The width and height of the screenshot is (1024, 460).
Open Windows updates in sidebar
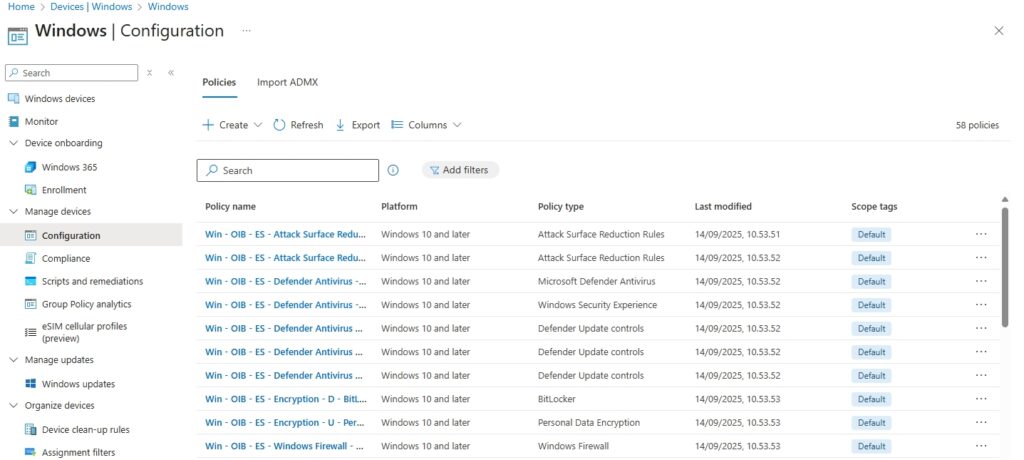(x=78, y=384)
